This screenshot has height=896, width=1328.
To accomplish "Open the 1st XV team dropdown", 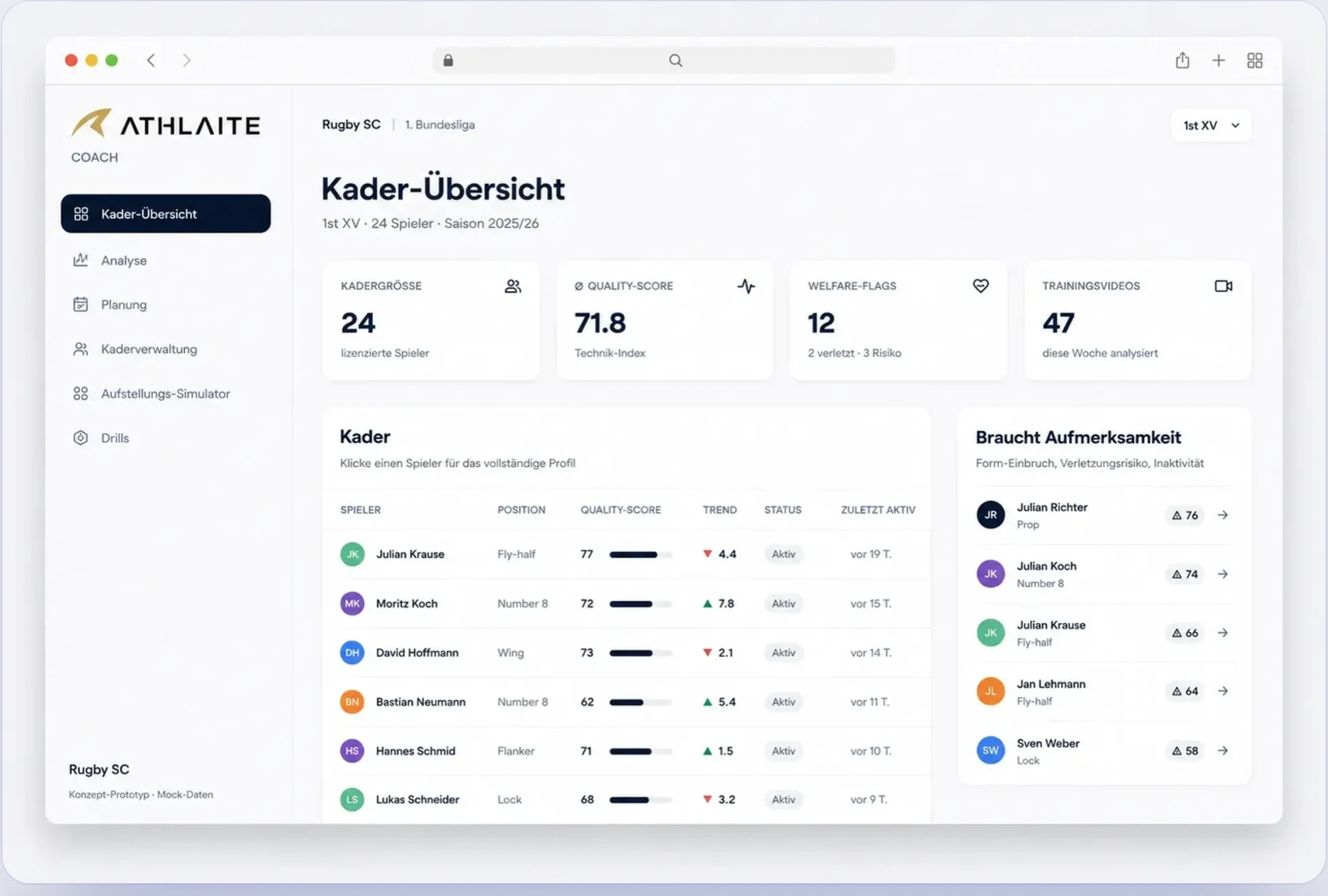I will (1211, 125).
